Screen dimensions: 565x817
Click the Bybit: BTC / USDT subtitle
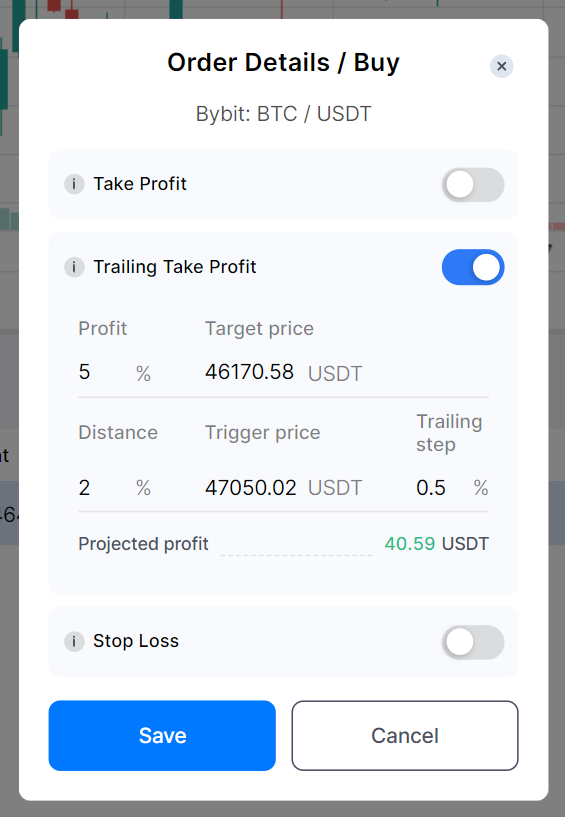(283, 114)
